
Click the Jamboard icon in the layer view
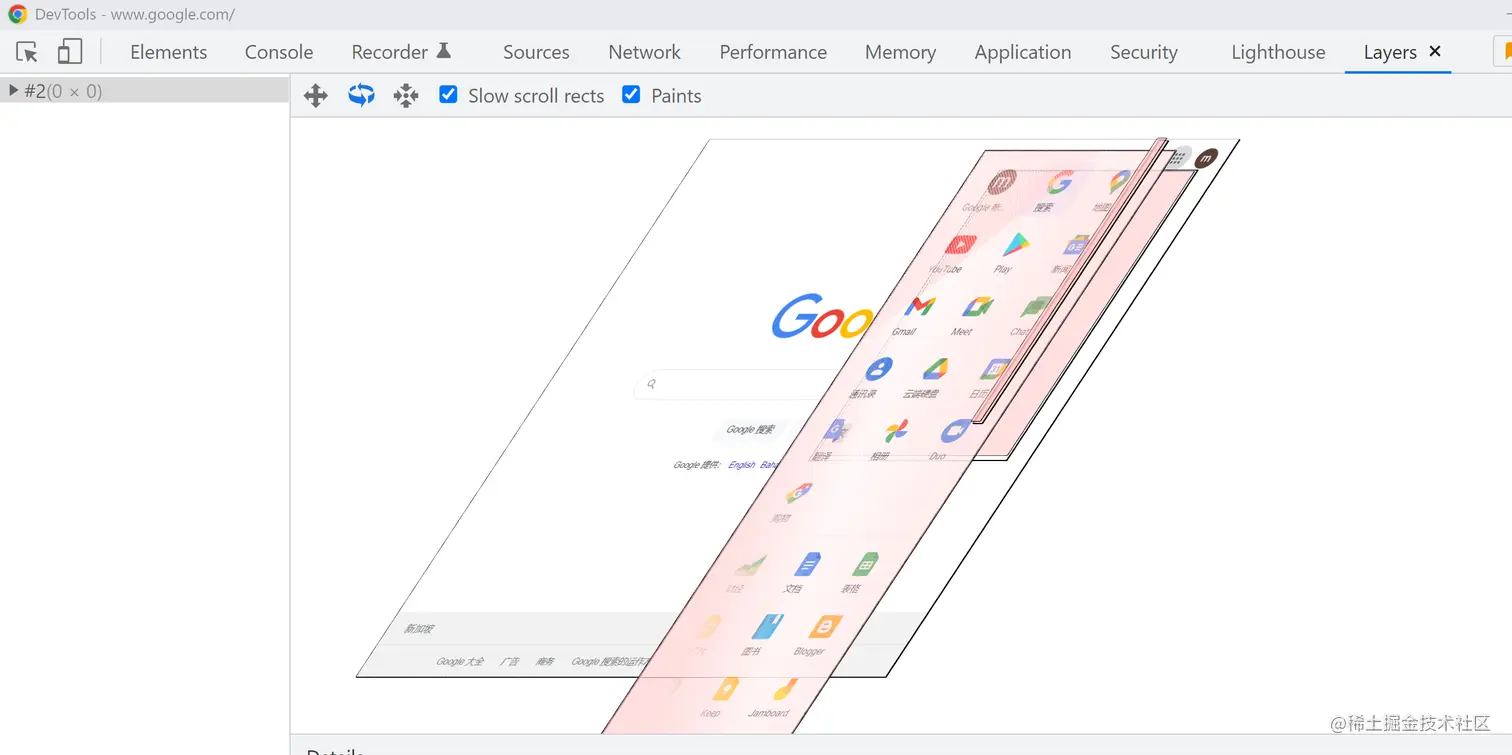784,689
